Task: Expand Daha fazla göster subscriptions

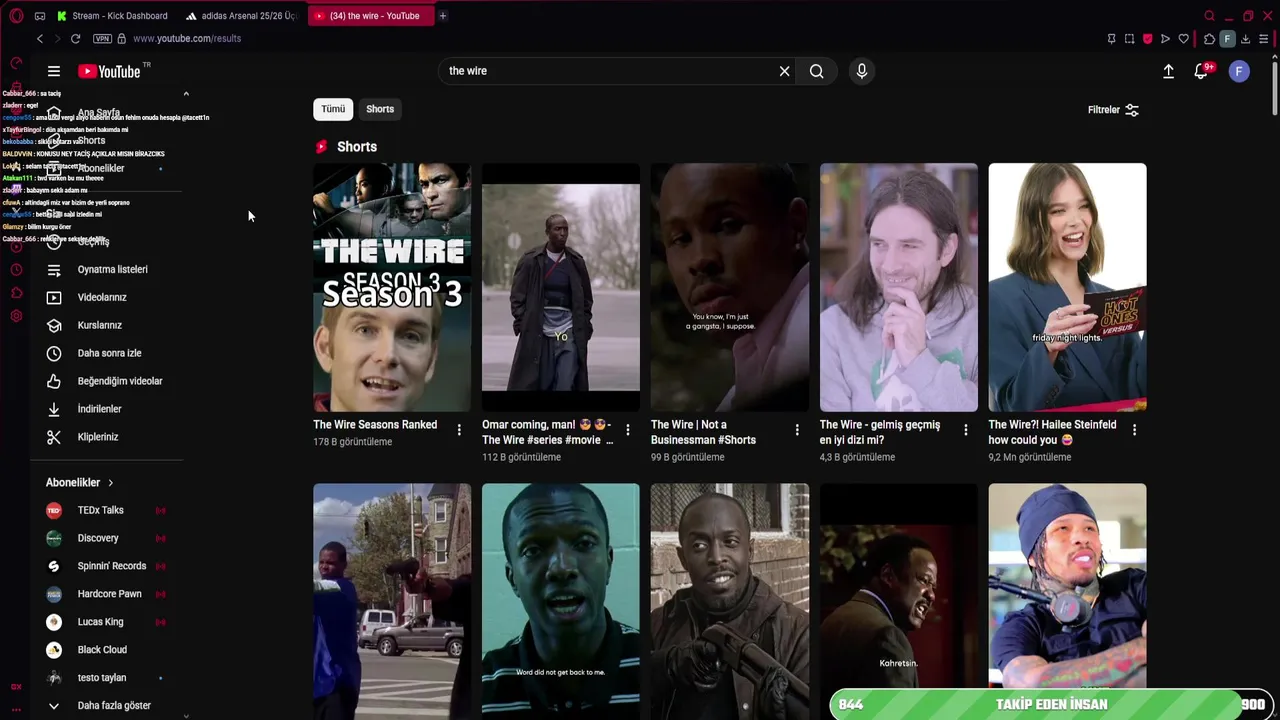Action: tap(113, 706)
